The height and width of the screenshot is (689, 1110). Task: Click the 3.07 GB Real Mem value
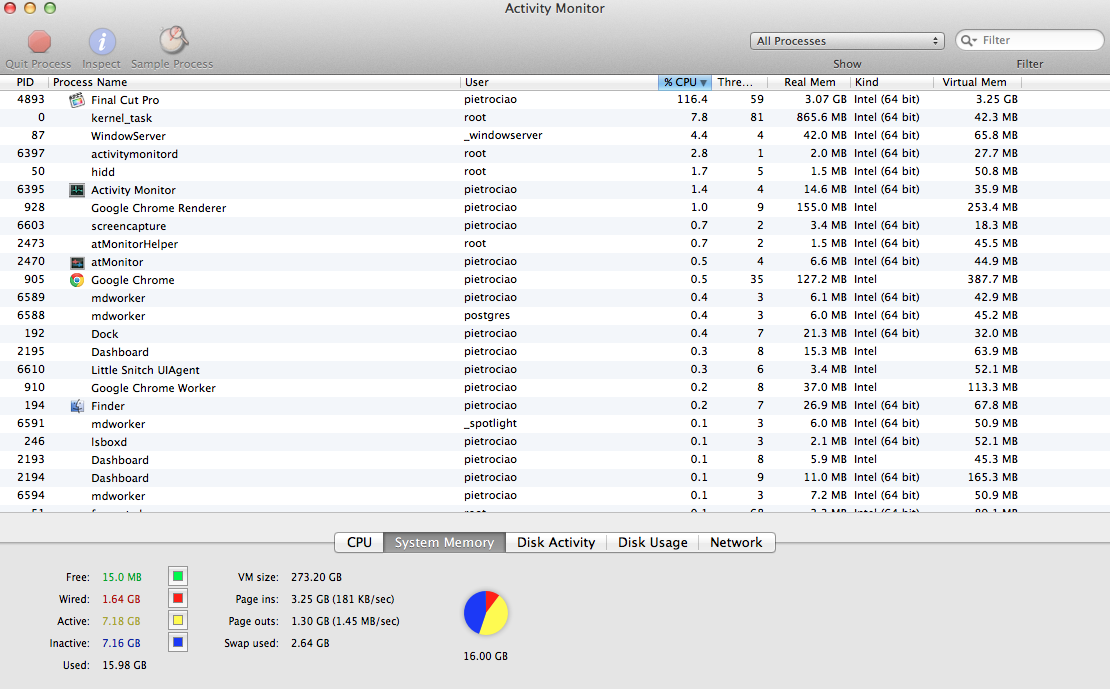pos(825,99)
